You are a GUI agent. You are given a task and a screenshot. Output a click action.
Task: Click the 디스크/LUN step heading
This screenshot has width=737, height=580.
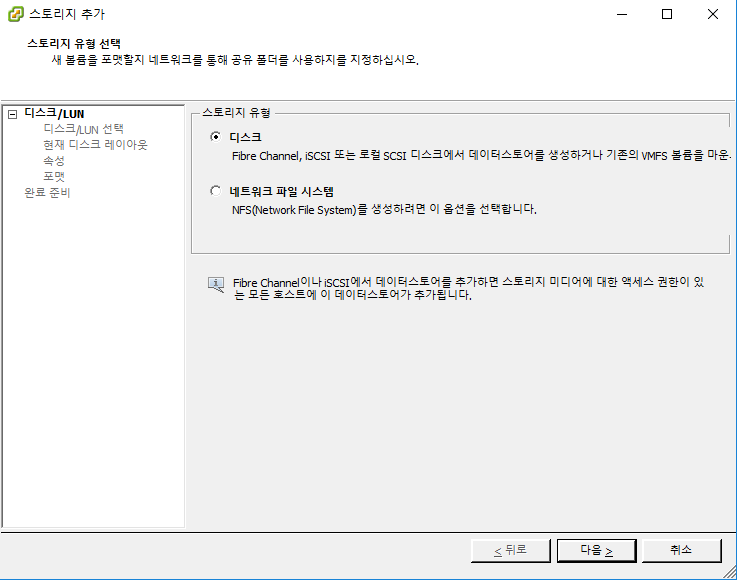(54, 114)
